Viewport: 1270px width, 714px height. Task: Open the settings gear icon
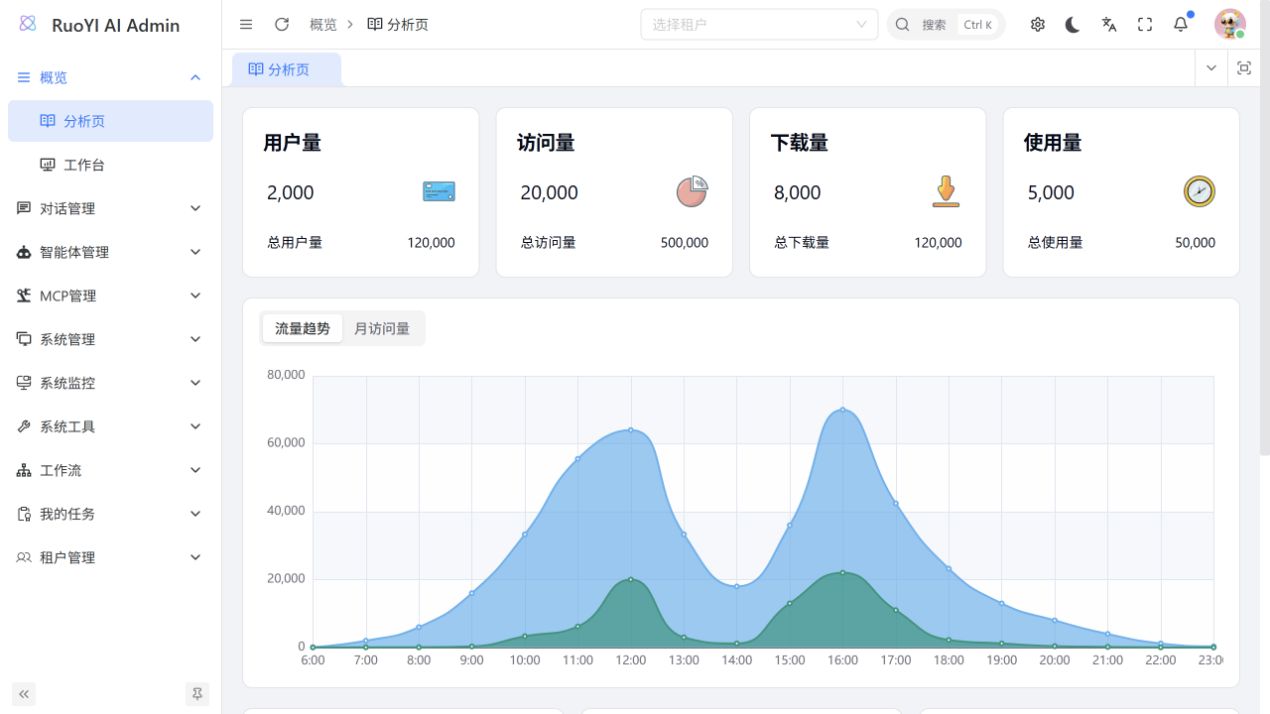[x=1037, y=24]
